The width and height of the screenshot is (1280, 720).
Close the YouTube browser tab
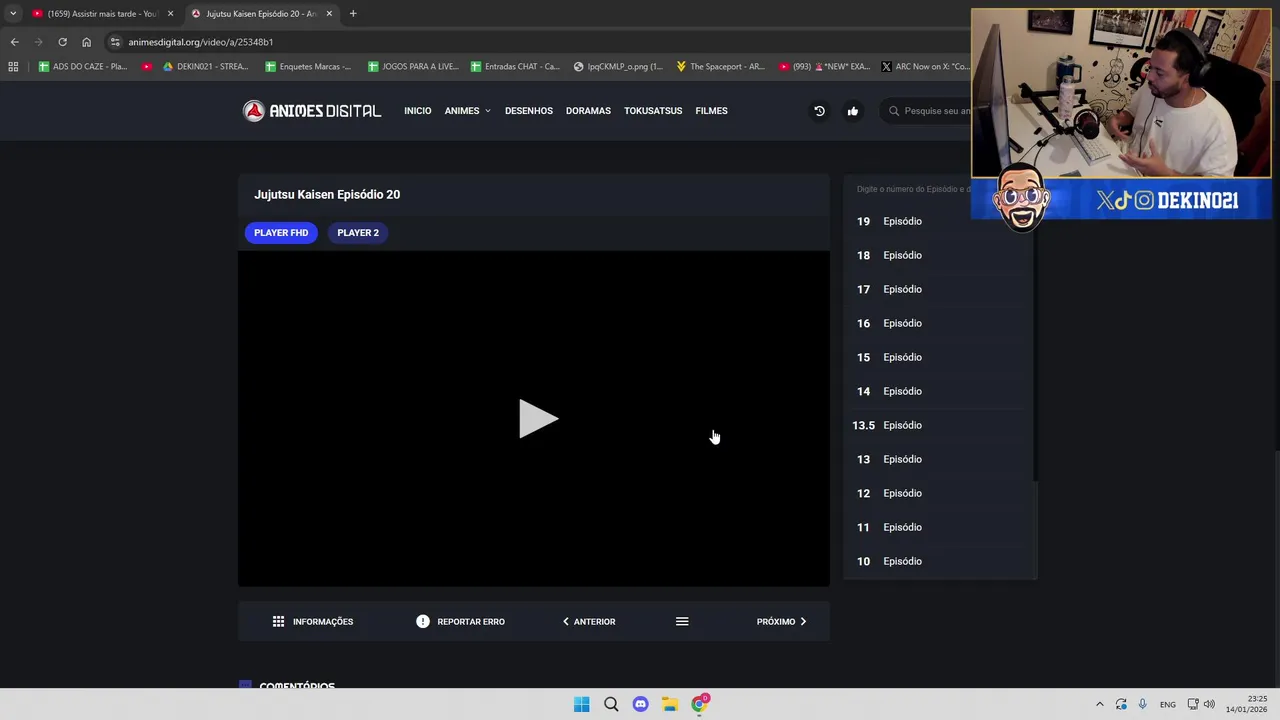click(x=170, y=14)
